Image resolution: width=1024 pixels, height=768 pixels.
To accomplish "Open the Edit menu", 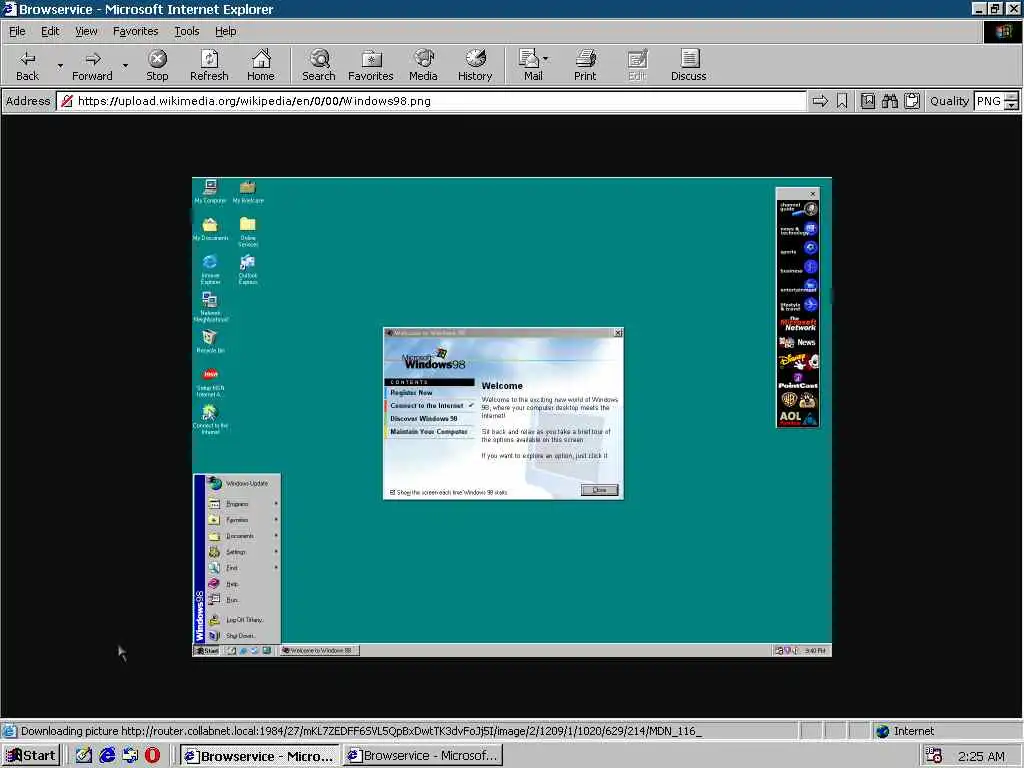I will pos(50,31).
